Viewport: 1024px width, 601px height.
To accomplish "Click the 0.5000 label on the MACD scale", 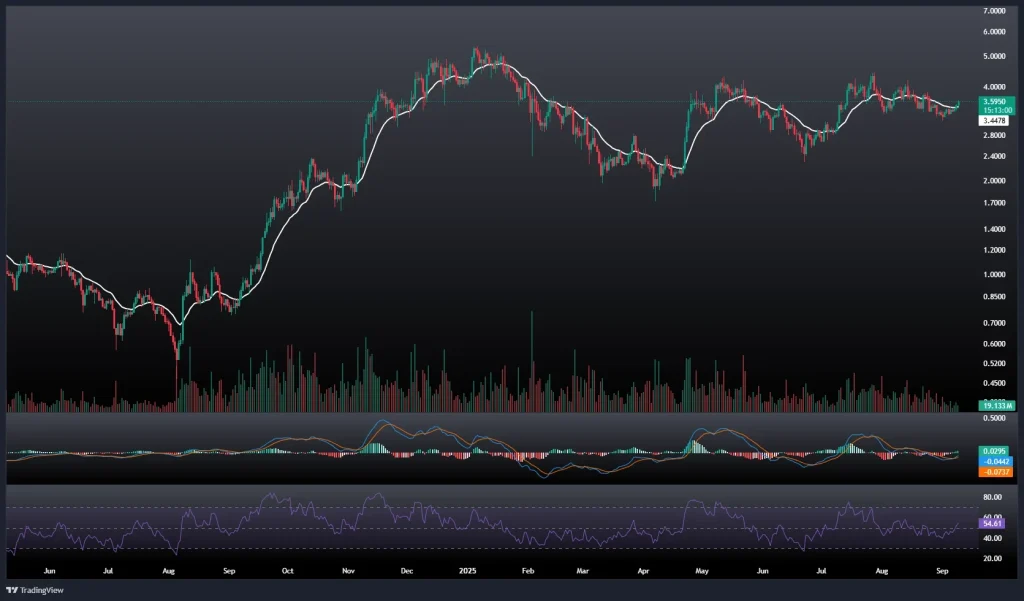I will tap(995, 418).
